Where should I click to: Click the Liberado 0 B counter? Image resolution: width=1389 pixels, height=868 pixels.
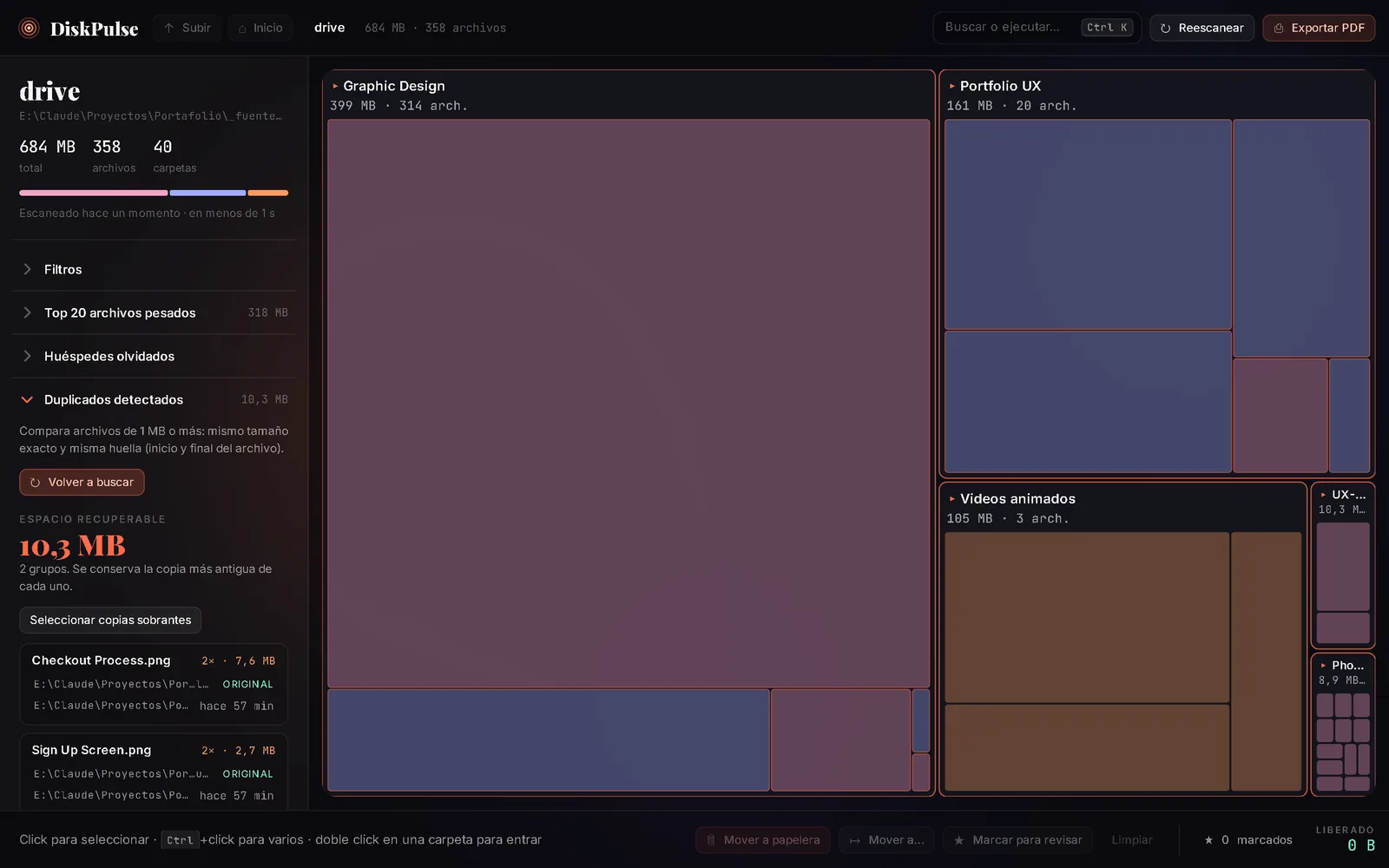click(x=1345, y=839)
